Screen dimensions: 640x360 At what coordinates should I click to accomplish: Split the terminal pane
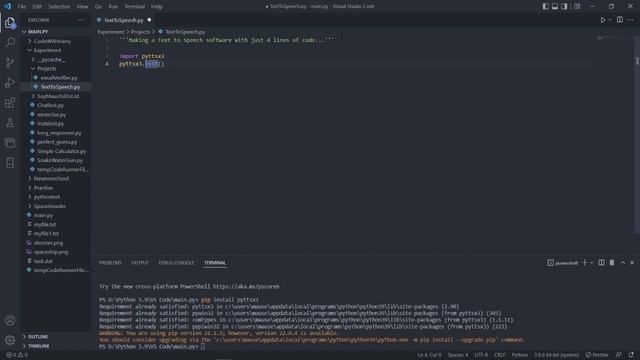601,263
